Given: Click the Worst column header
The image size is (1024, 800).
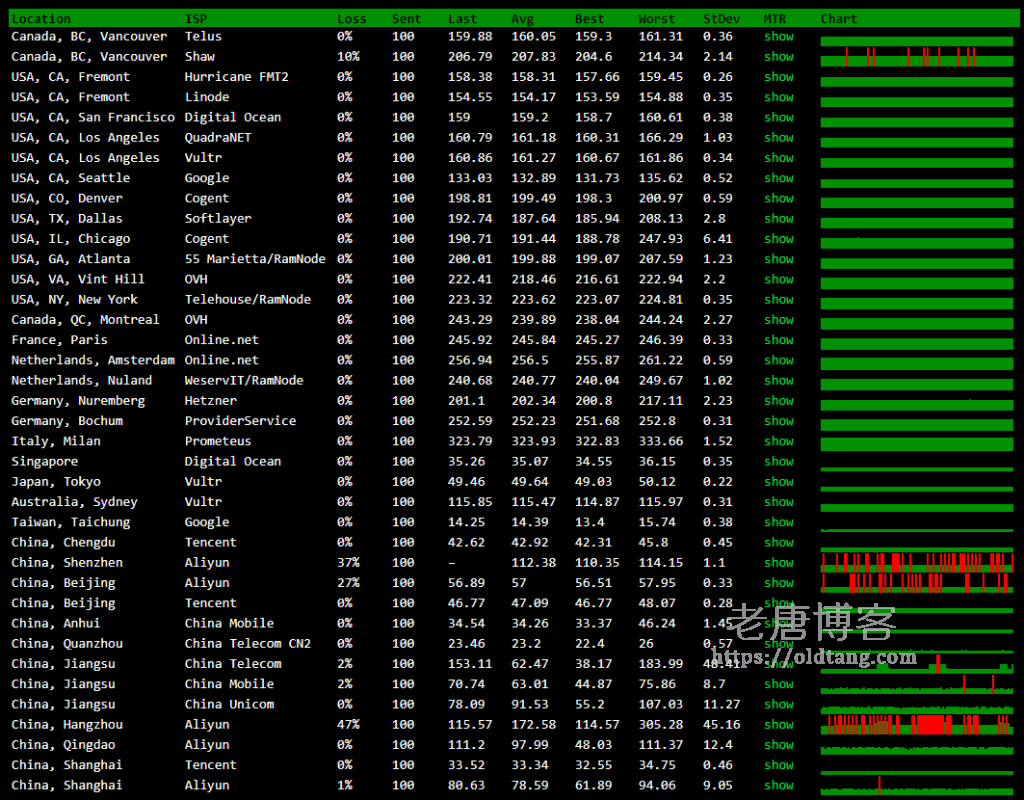Looking at the screenshot, I should coord(656,19).
